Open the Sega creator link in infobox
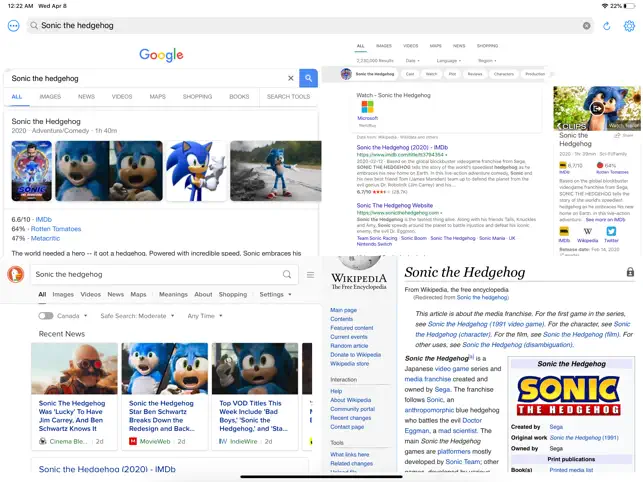This screenshot has height=482, width=643. point(556,427)
